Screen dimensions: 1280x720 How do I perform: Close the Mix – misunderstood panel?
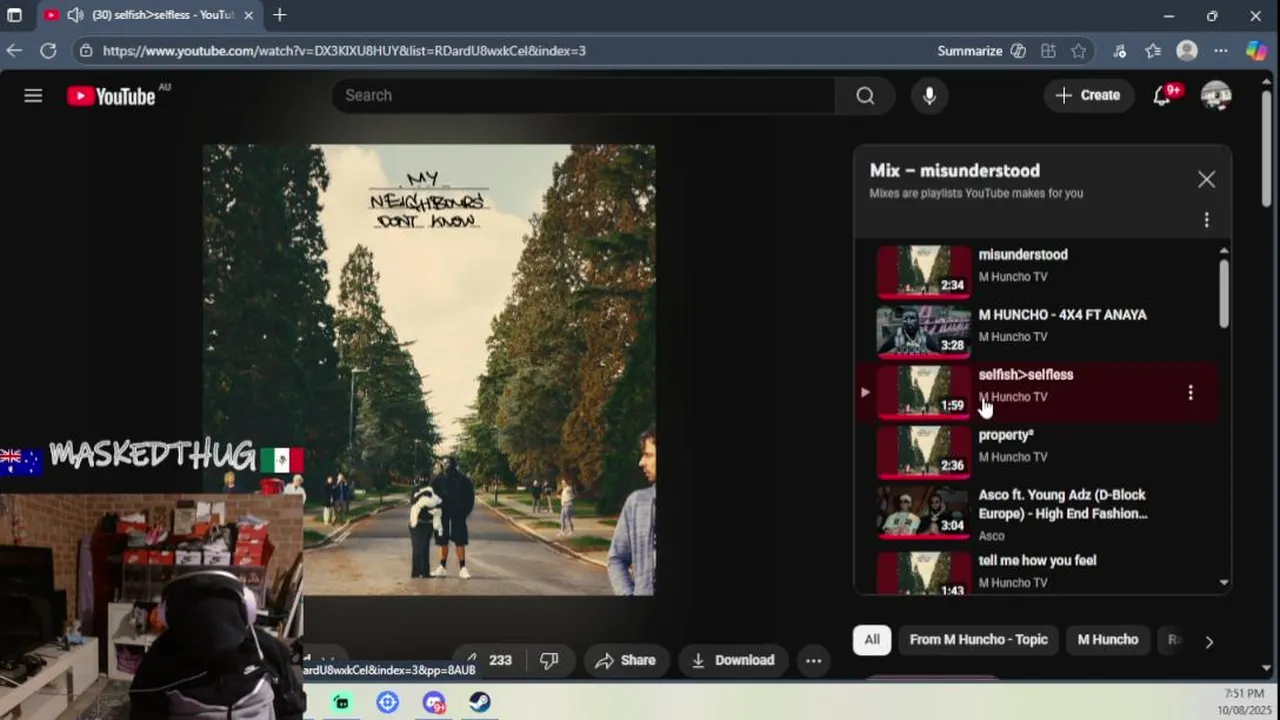(x=1206, y=179)
